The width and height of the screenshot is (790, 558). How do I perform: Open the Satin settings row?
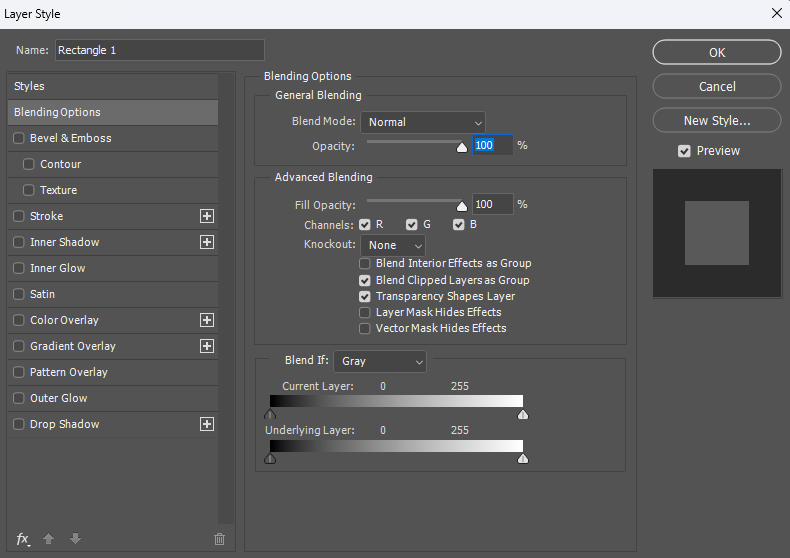point(113,294)
